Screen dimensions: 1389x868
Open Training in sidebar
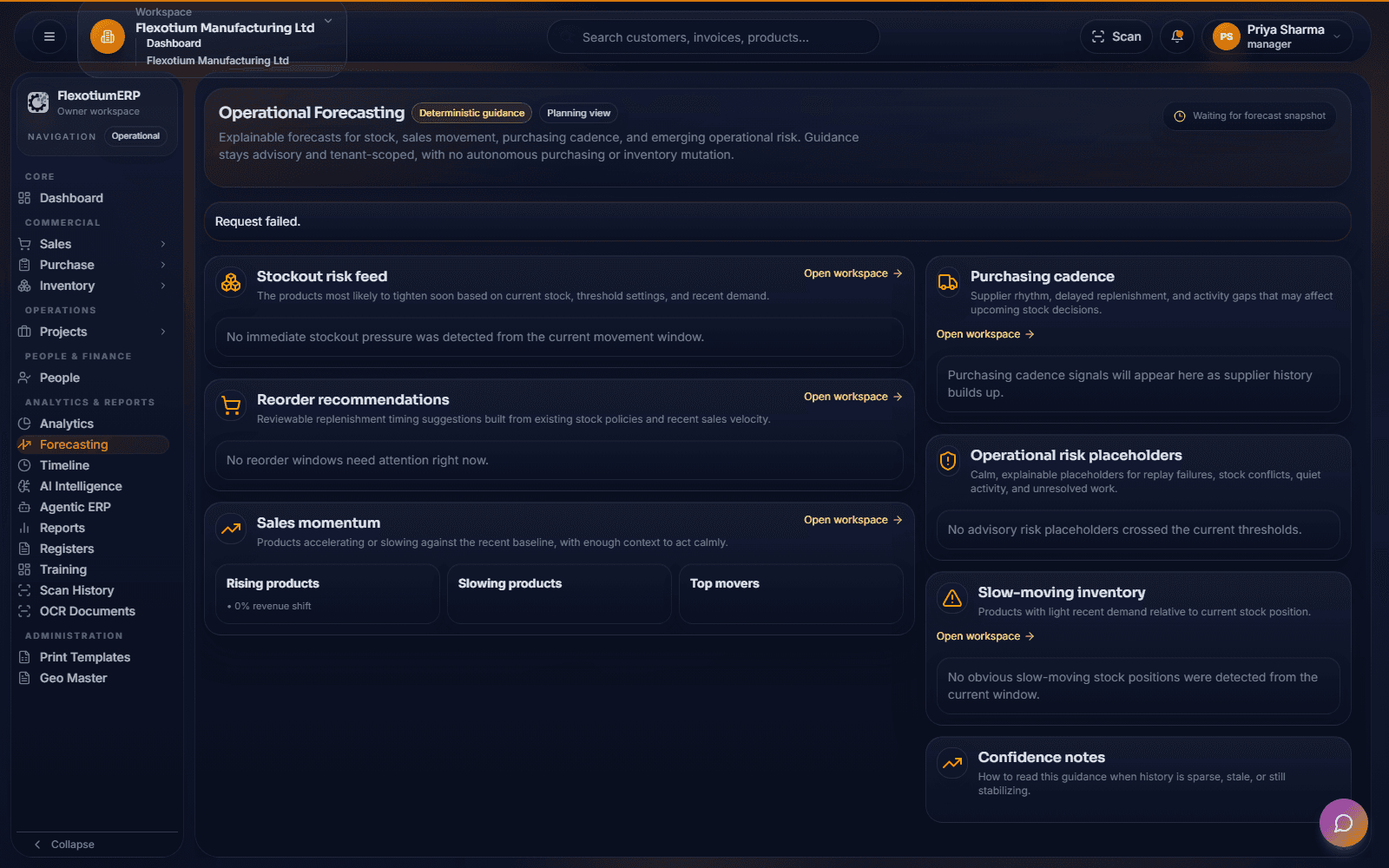[93, 569]
